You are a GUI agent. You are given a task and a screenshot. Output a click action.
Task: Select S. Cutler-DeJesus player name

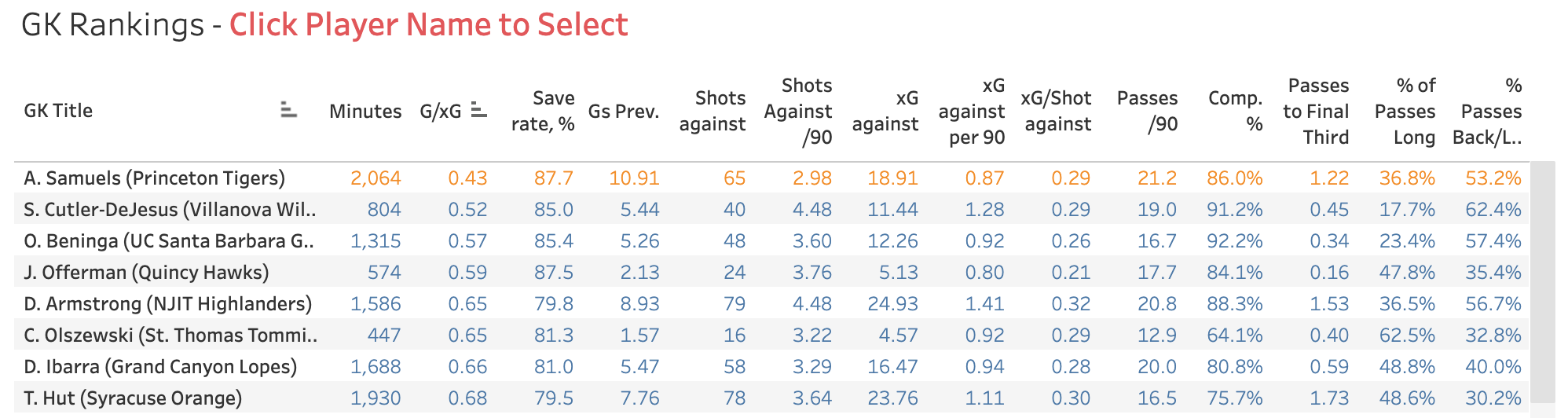170,210
